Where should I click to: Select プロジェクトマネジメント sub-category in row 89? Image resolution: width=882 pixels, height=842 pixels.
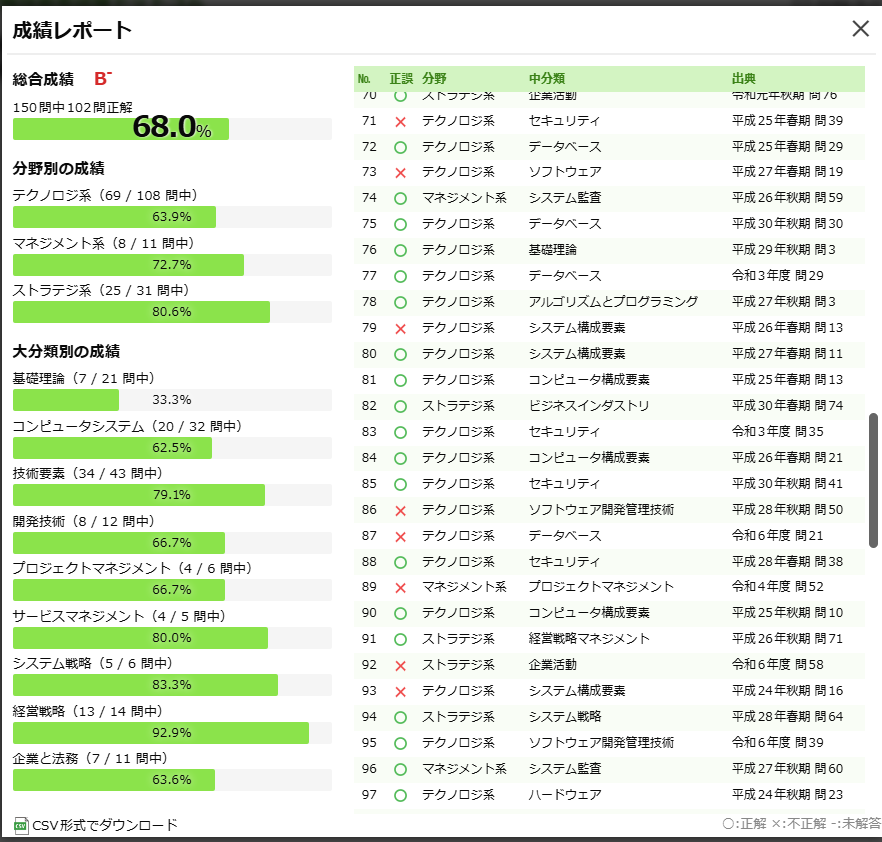point(601,587)
